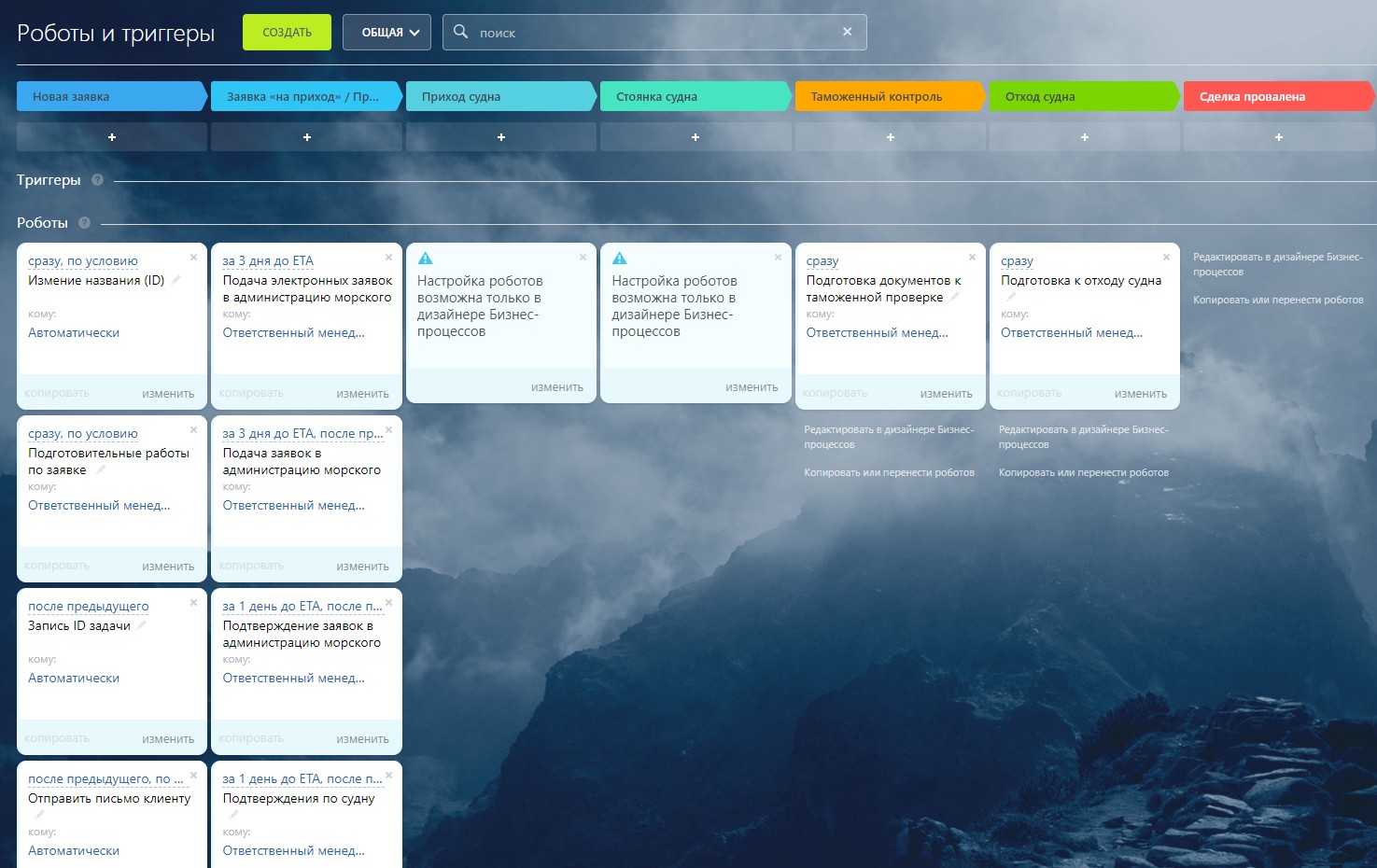
Task: Delete the Подготовительные работы по заявке robot
Action: click(x=193, y=430)
